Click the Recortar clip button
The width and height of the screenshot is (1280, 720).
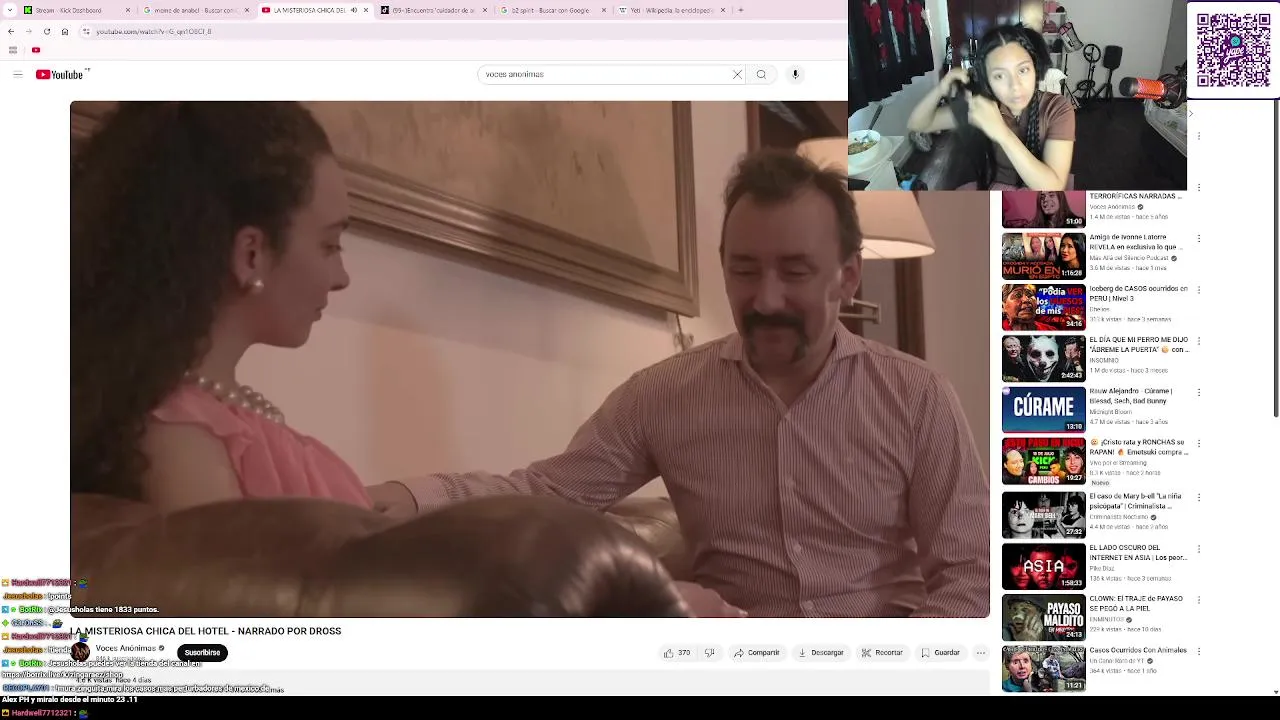(x=883, y=653)
